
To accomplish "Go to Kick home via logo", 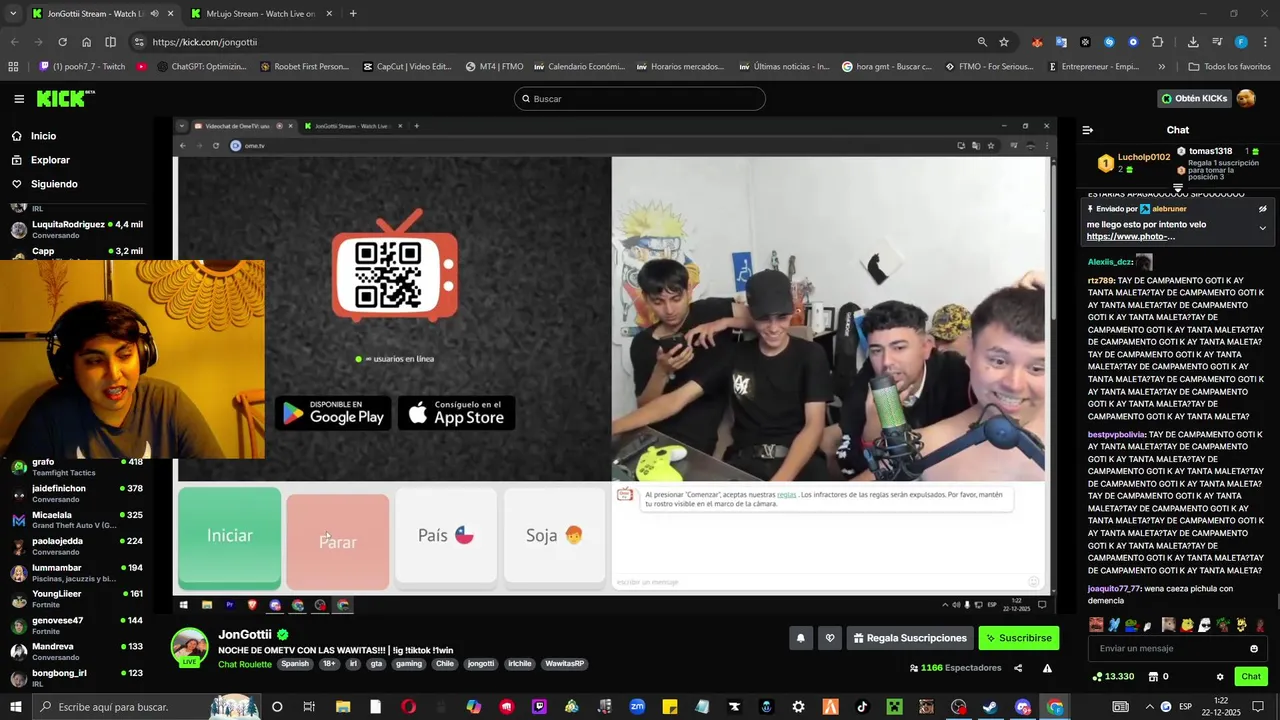I will pyautogui.click(x=65, y=98).
